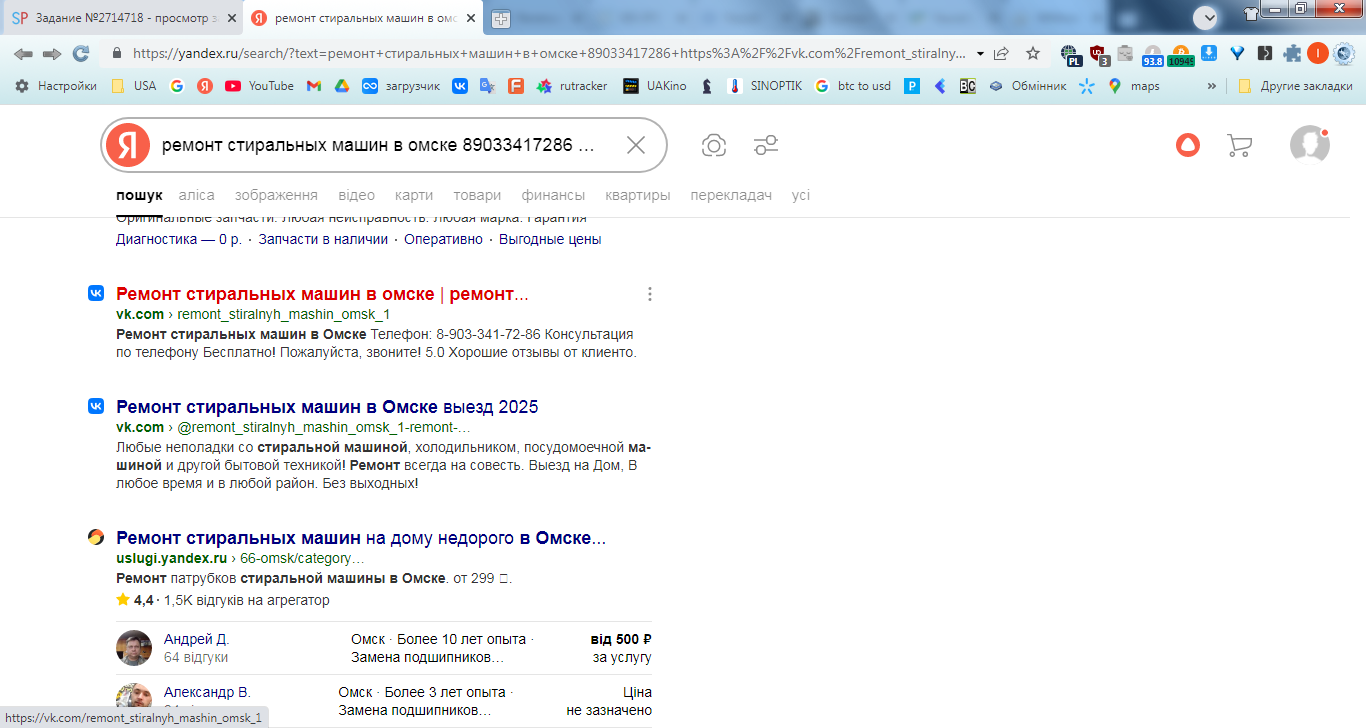The image size is (1366, 728).
Task: Reload the current Yandex page
Action: 81,54
